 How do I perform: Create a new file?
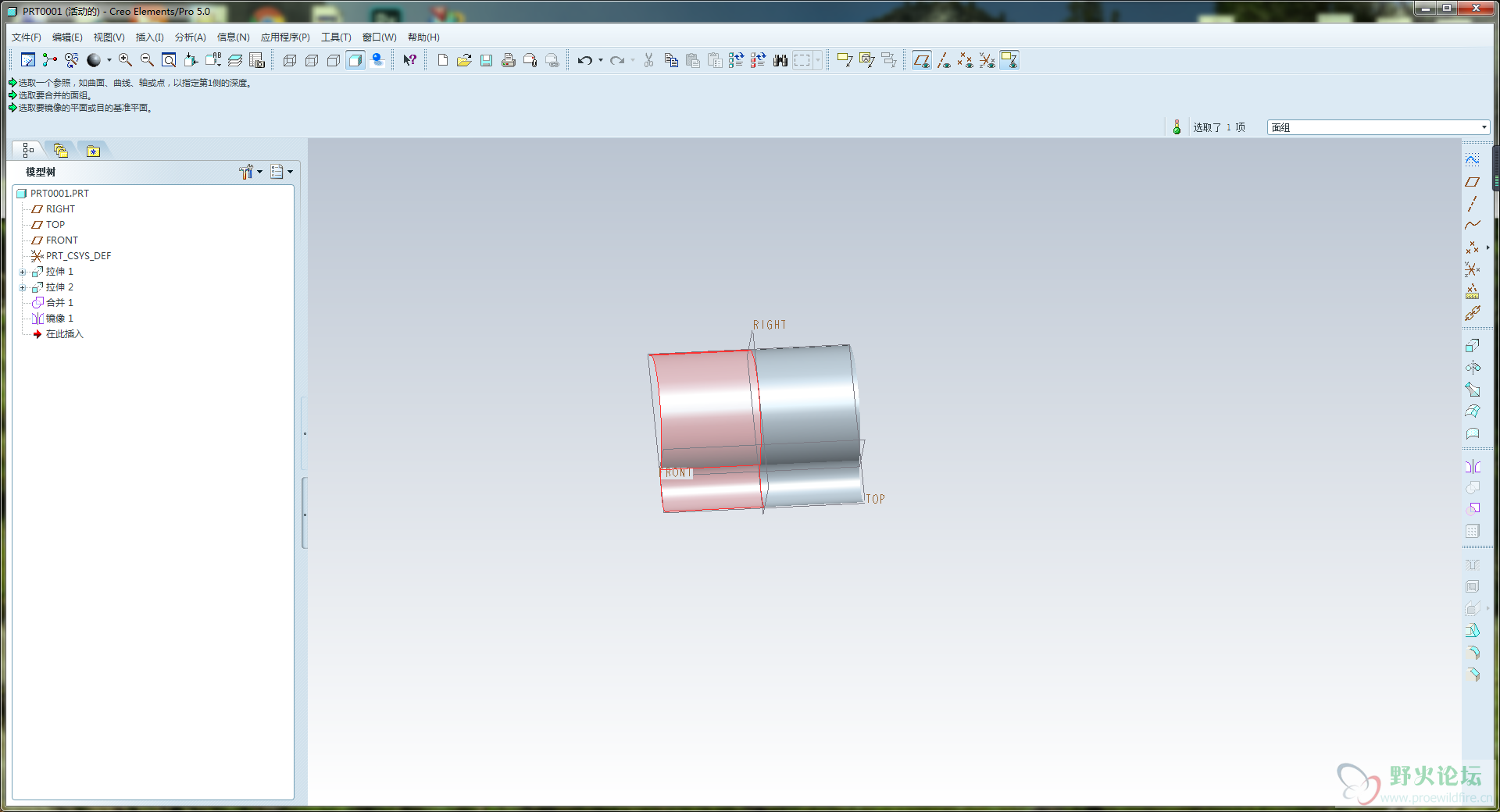point(443,60)
